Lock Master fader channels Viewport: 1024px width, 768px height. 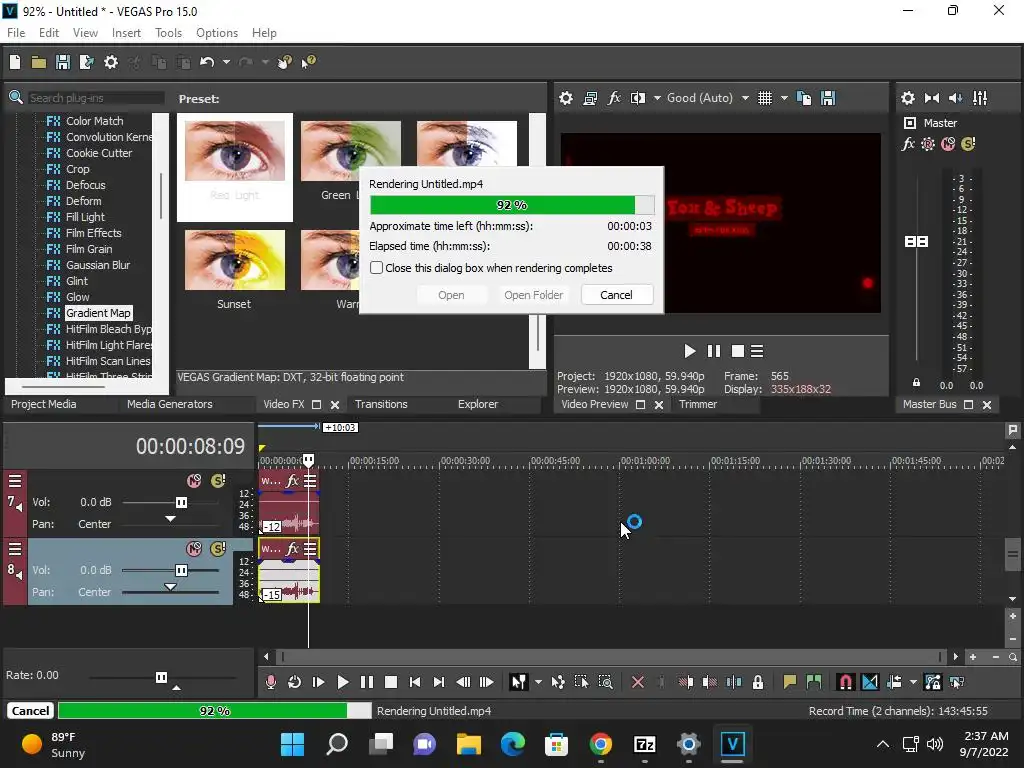916,383
